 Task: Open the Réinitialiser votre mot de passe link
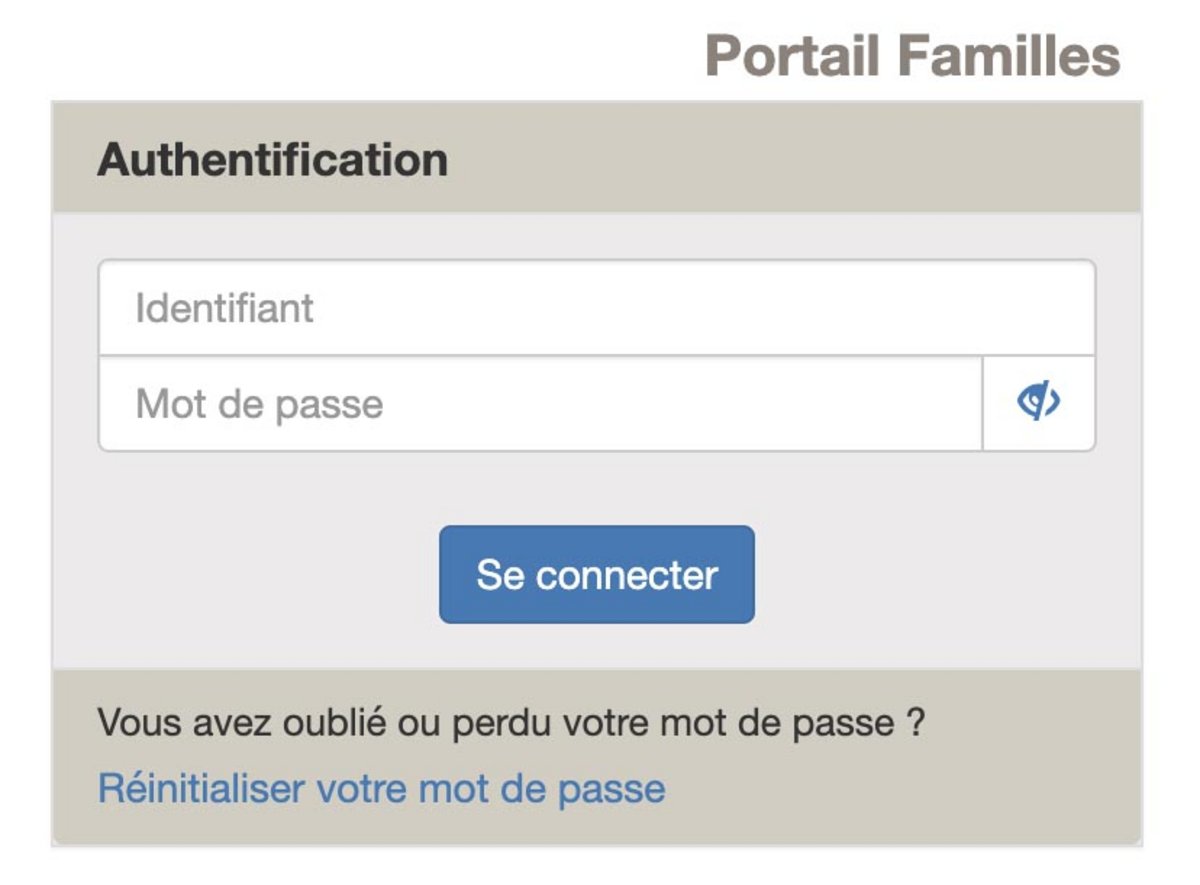click(x=381, y=789)
